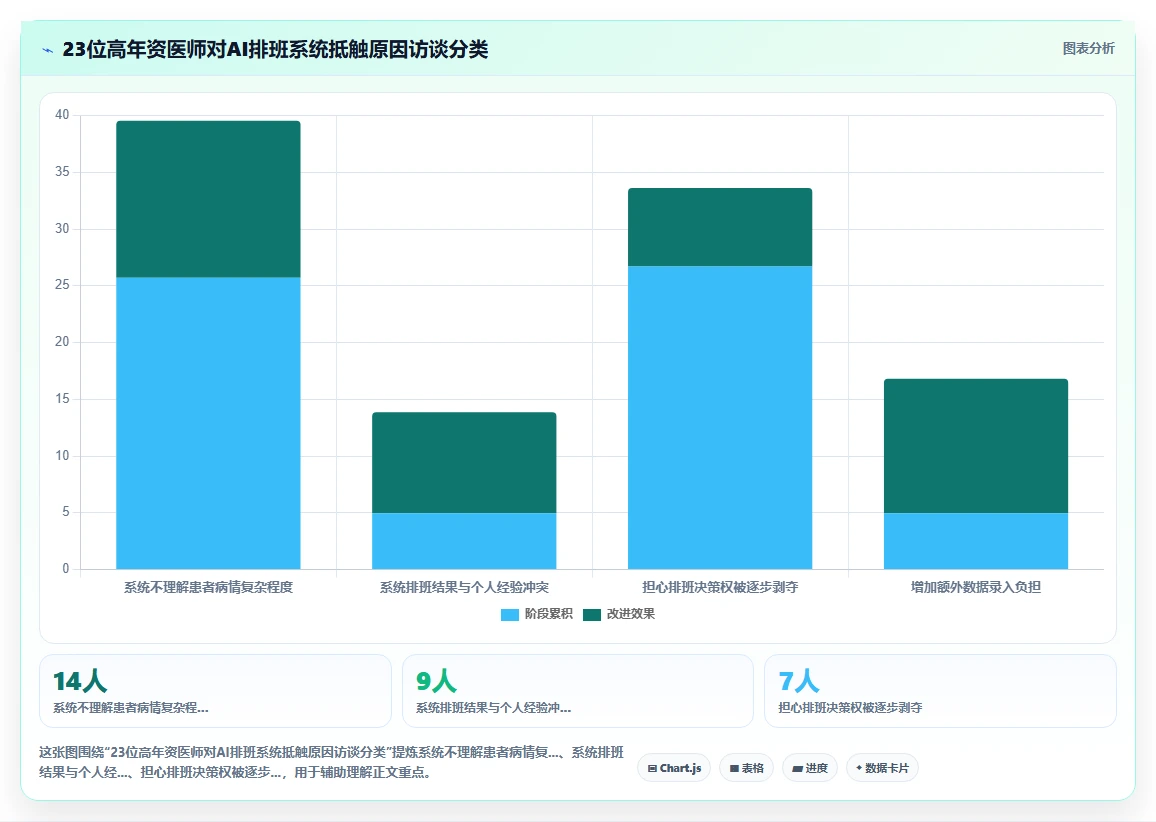The height and width of the screenshot is (822, 1156).
Task: Open the 9人 data card
Action: pyautogui.click(x=578, y=691)
